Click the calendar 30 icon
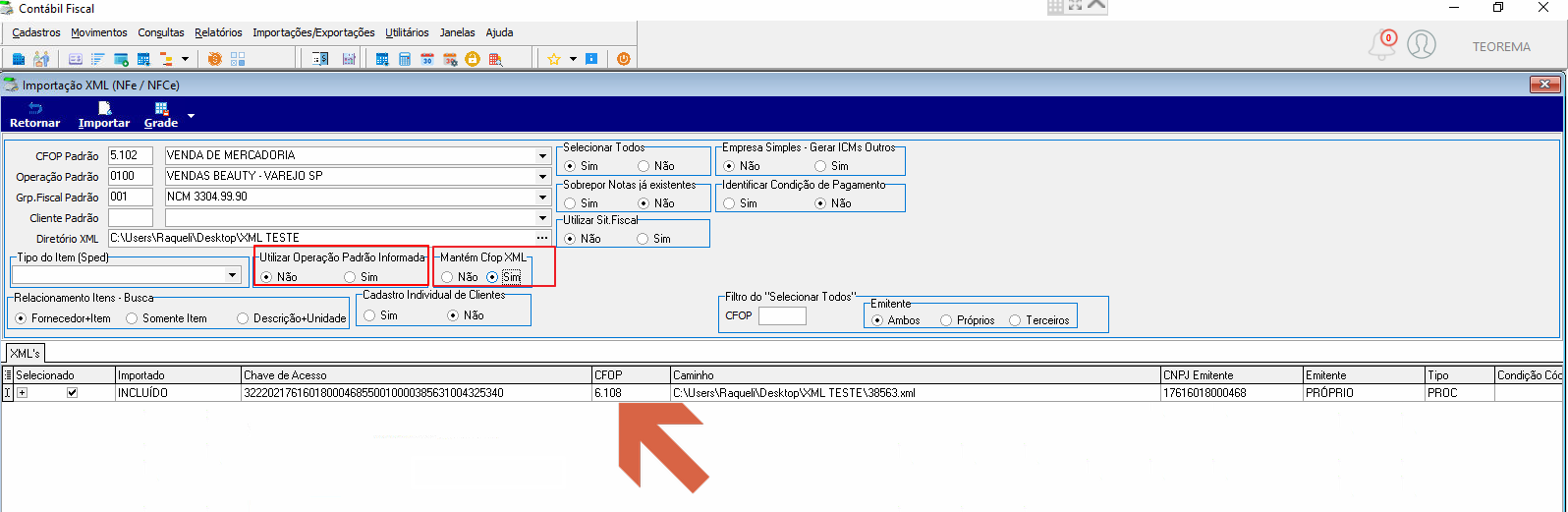 coord(427,59)
